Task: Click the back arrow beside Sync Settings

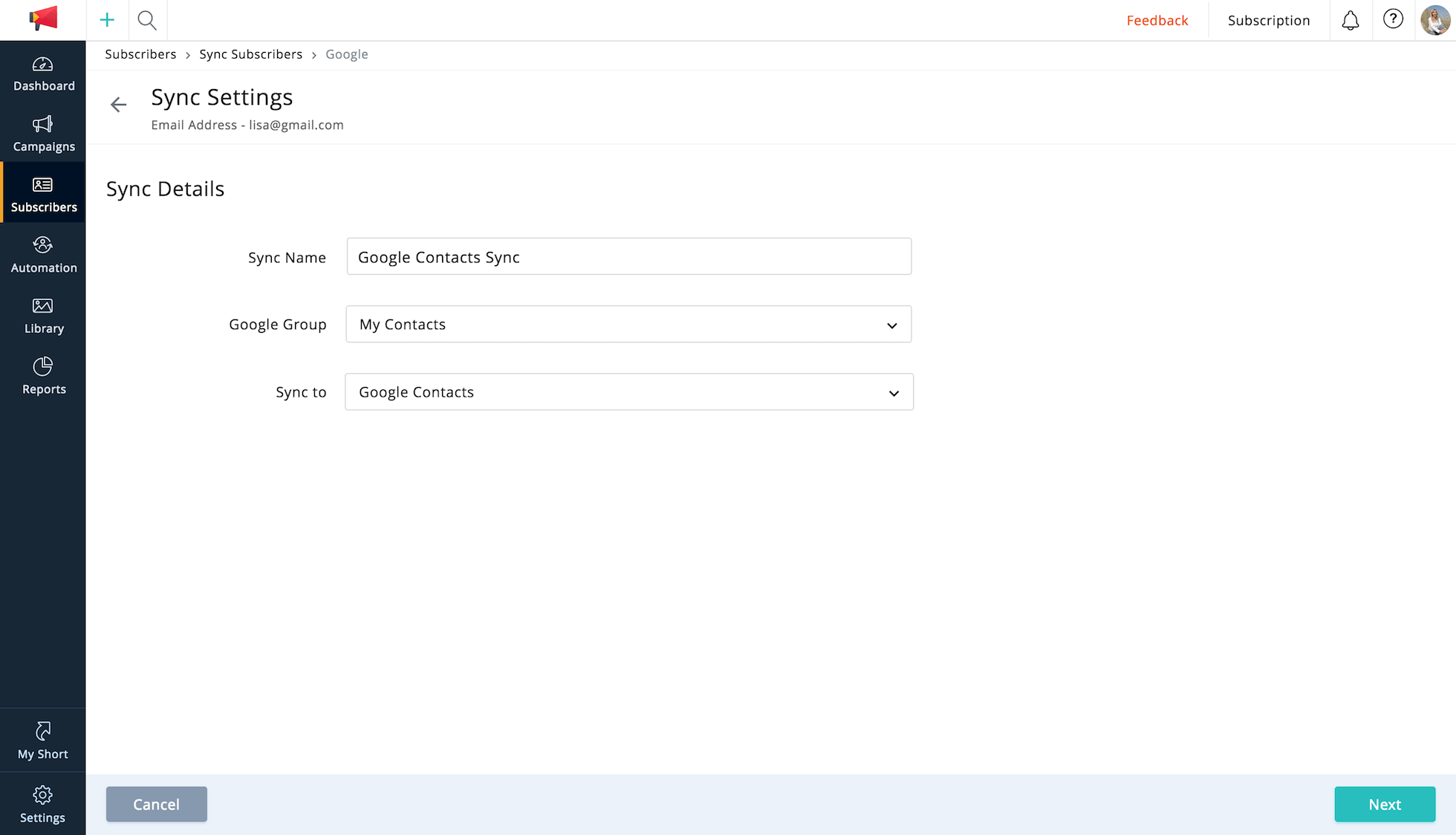Action: pos(118,105)
